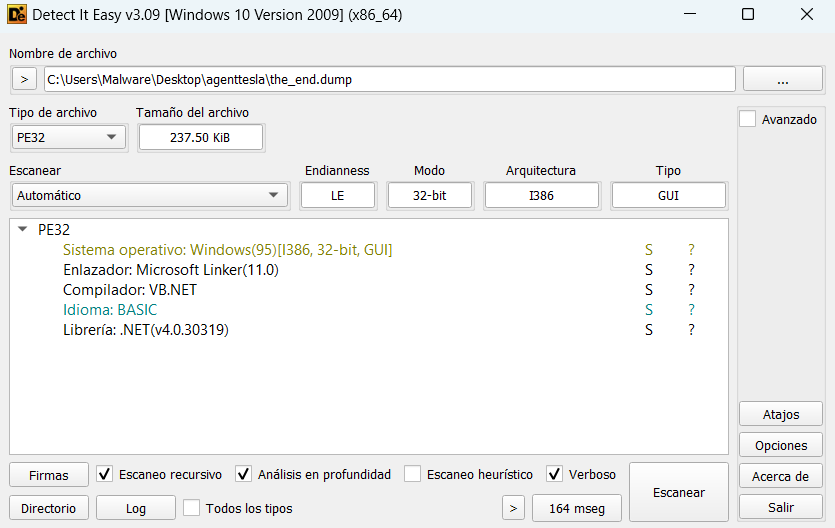Click the "?" icon on the Enlazador row

(690, 270)
